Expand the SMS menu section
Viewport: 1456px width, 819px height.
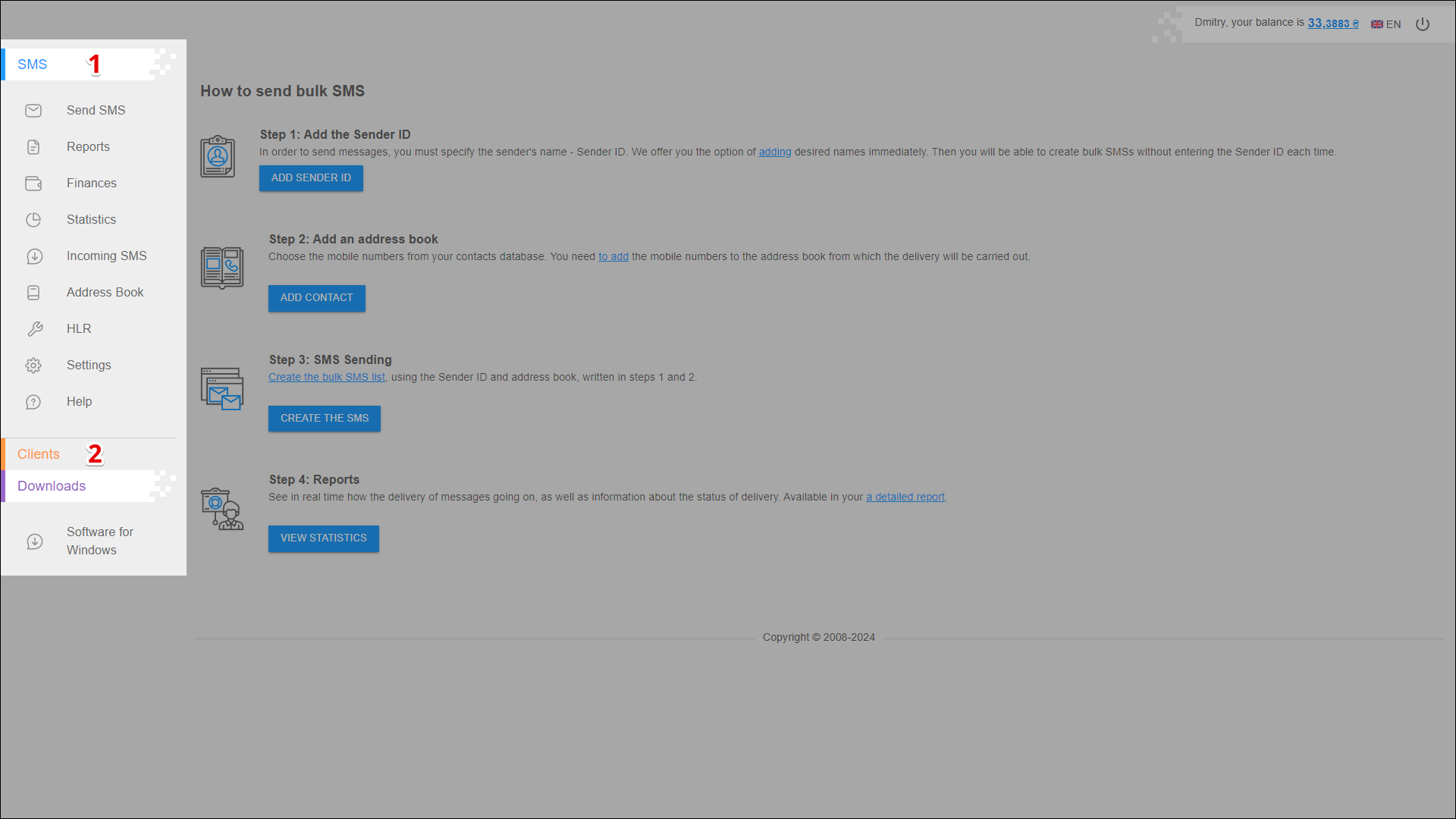tap(33, 64)
